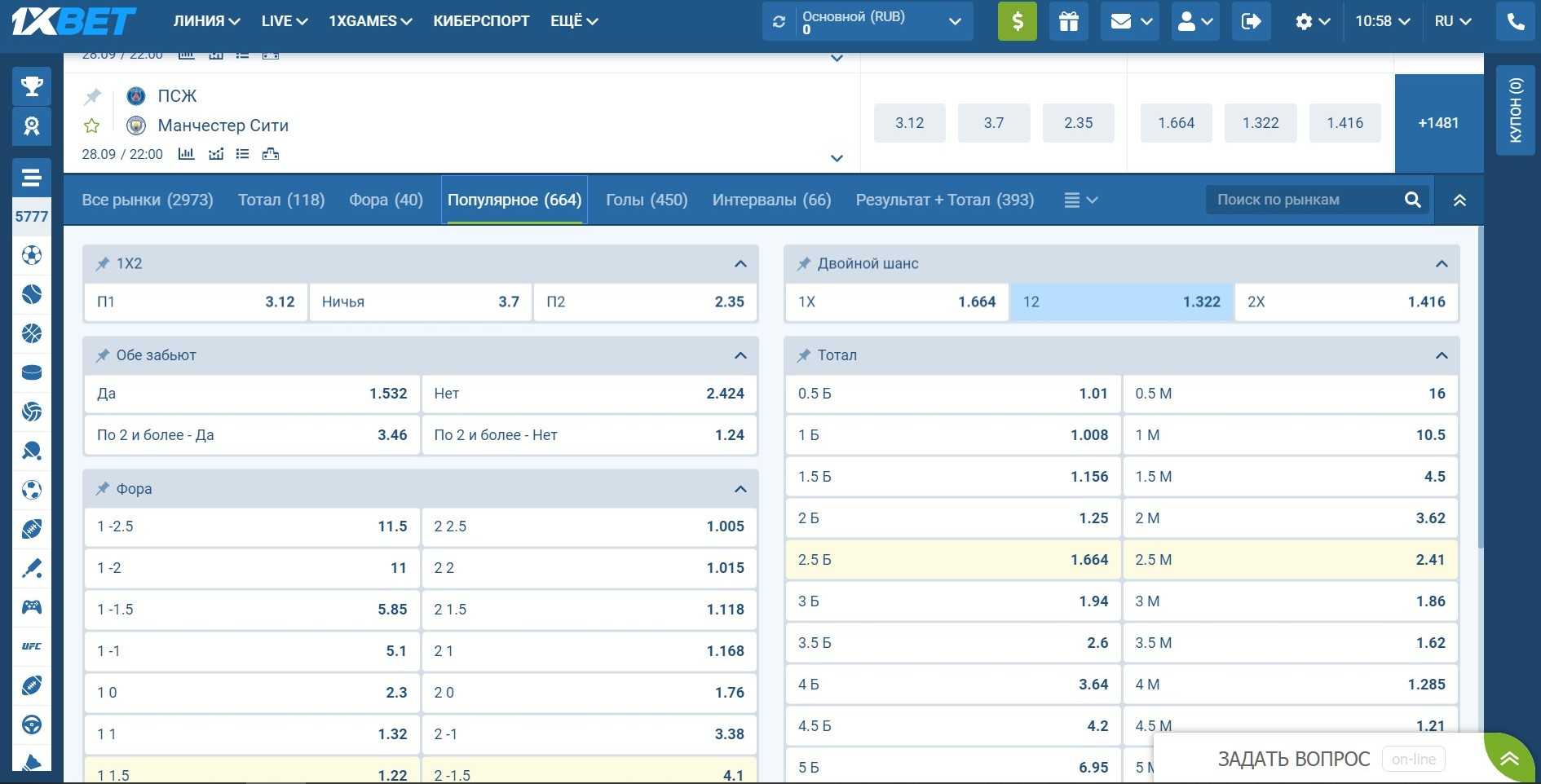This screenshot has width=1541, height=784.
Task: Toggle favorite star for PSG match
Action: tap(92, 126)
